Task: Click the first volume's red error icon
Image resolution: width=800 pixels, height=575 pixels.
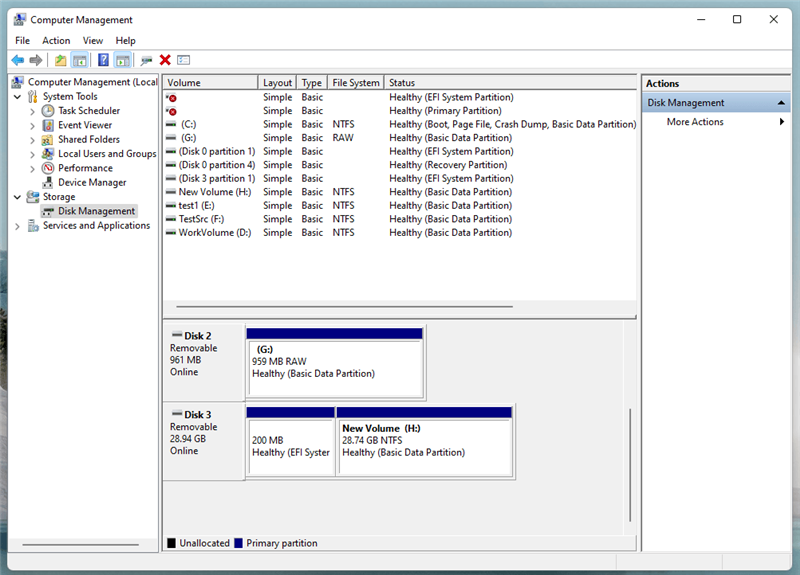Action: tap(171, 97)
